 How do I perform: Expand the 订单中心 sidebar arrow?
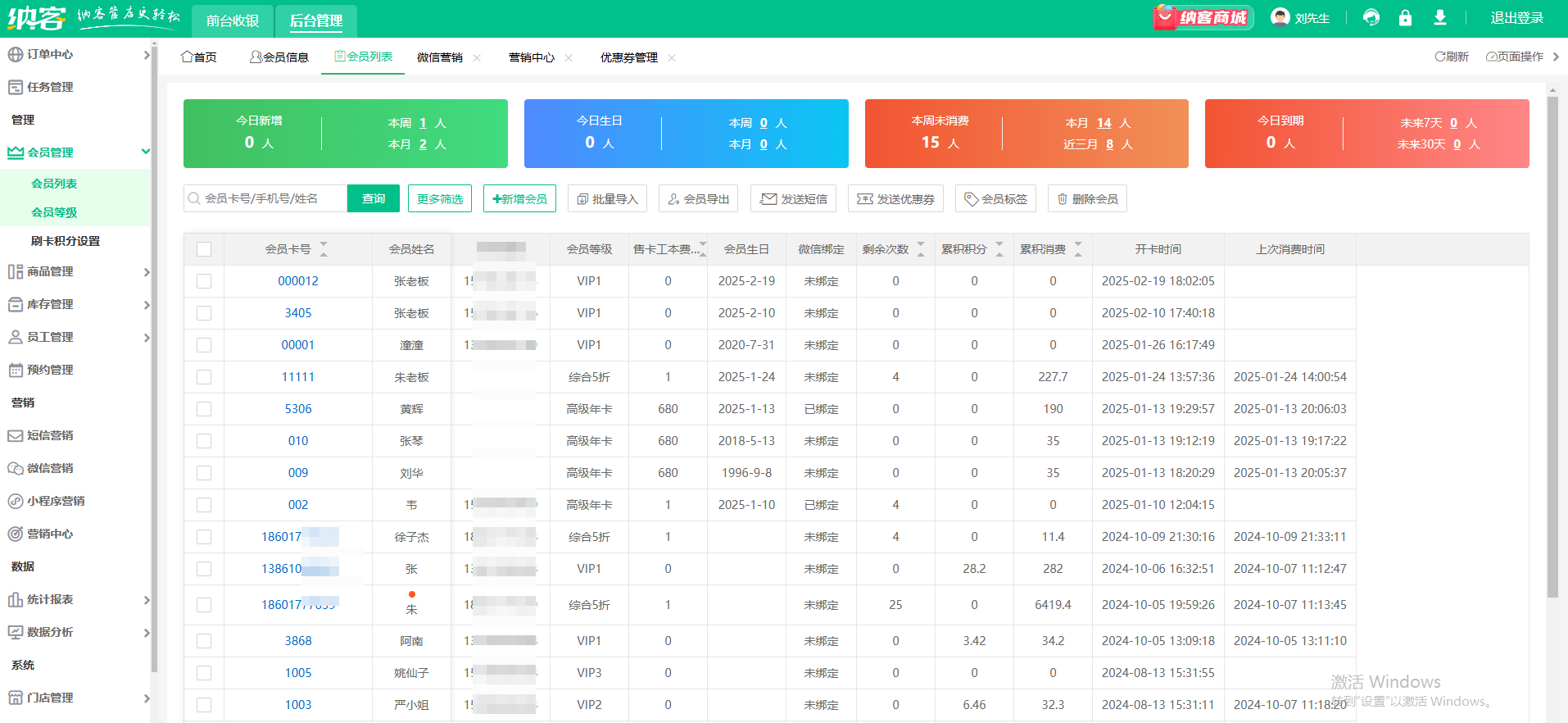pyautogui.click(x=147, y=55)
